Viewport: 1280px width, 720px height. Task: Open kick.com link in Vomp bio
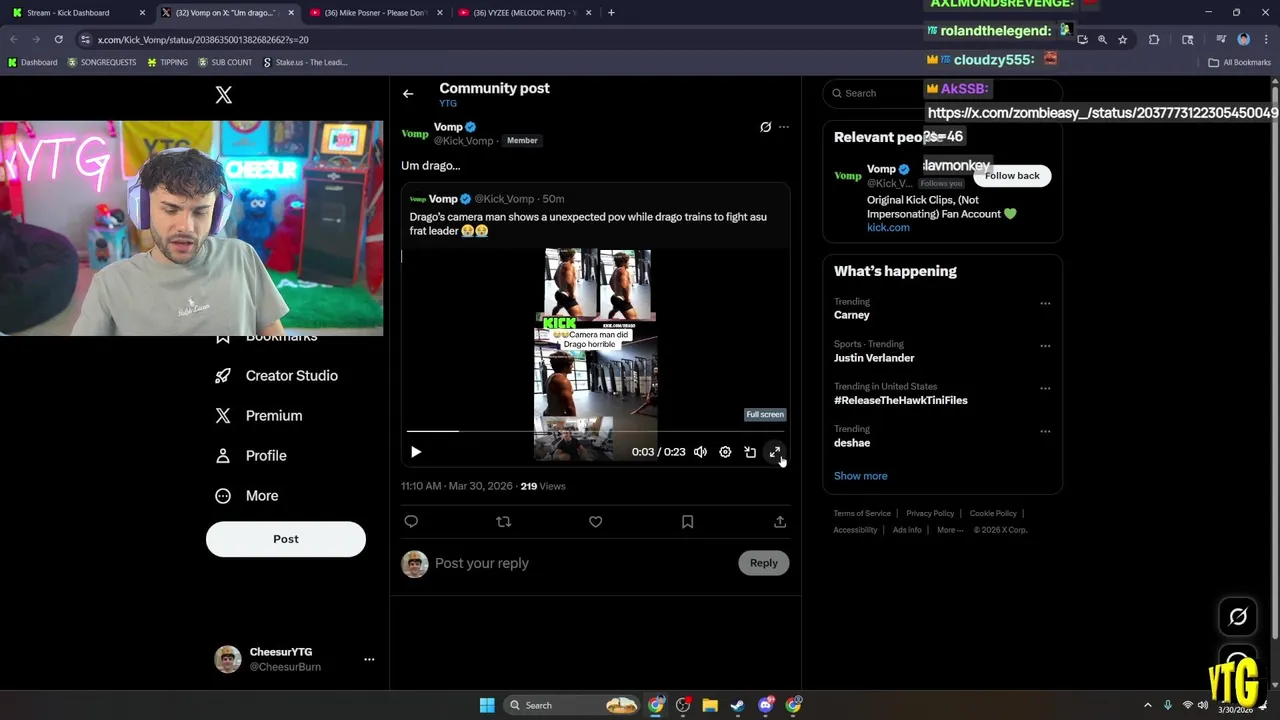888,228
